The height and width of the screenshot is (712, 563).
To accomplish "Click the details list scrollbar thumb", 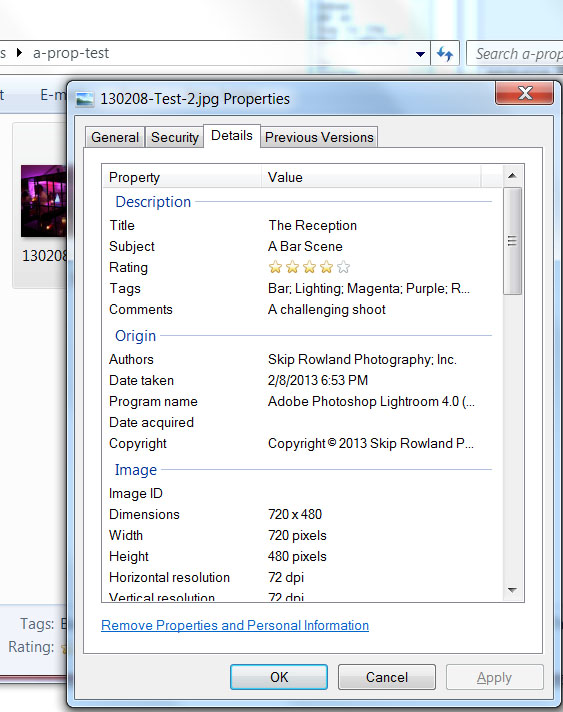I will point(513,241).
